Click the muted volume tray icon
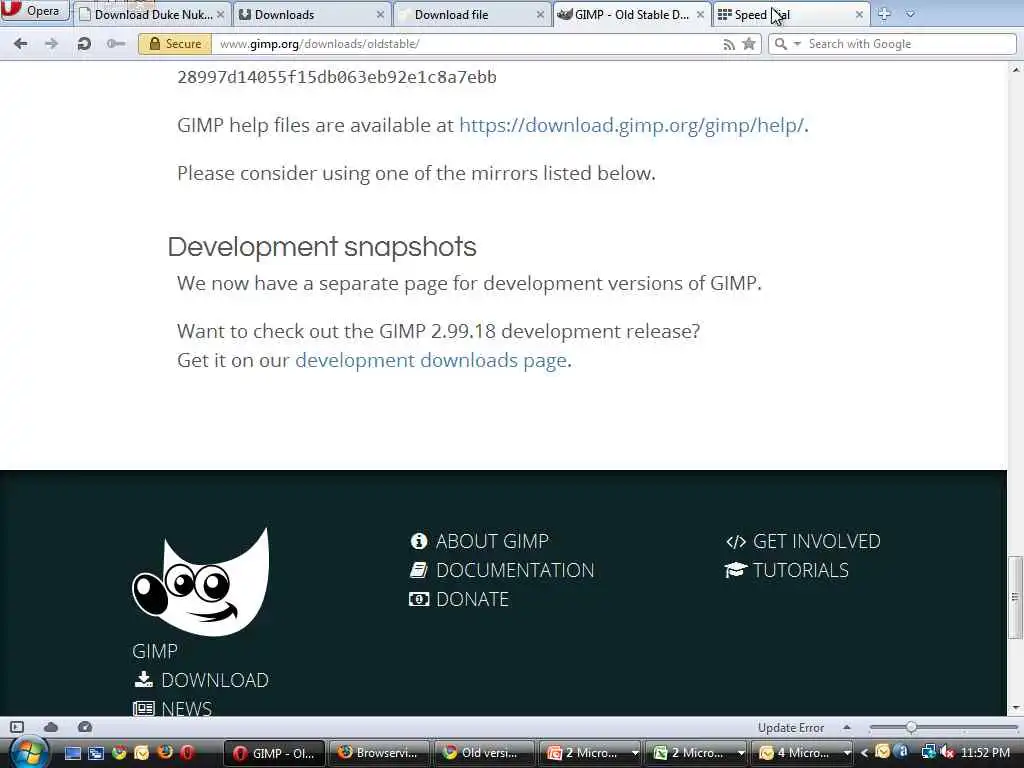 (947, 753)
